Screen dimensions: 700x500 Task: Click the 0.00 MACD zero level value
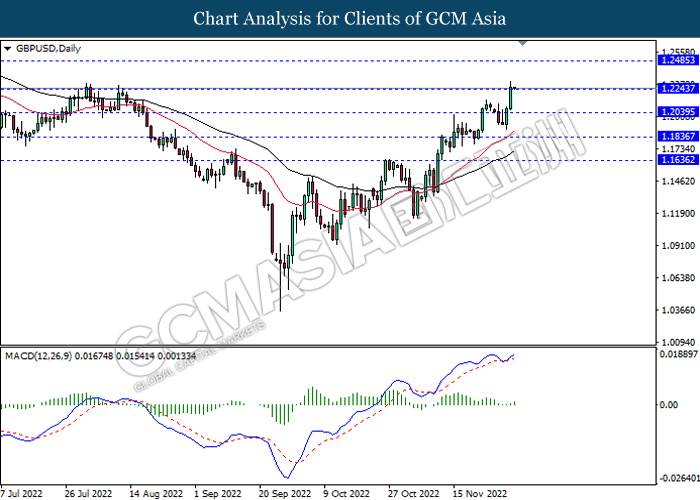click(668, 404)
